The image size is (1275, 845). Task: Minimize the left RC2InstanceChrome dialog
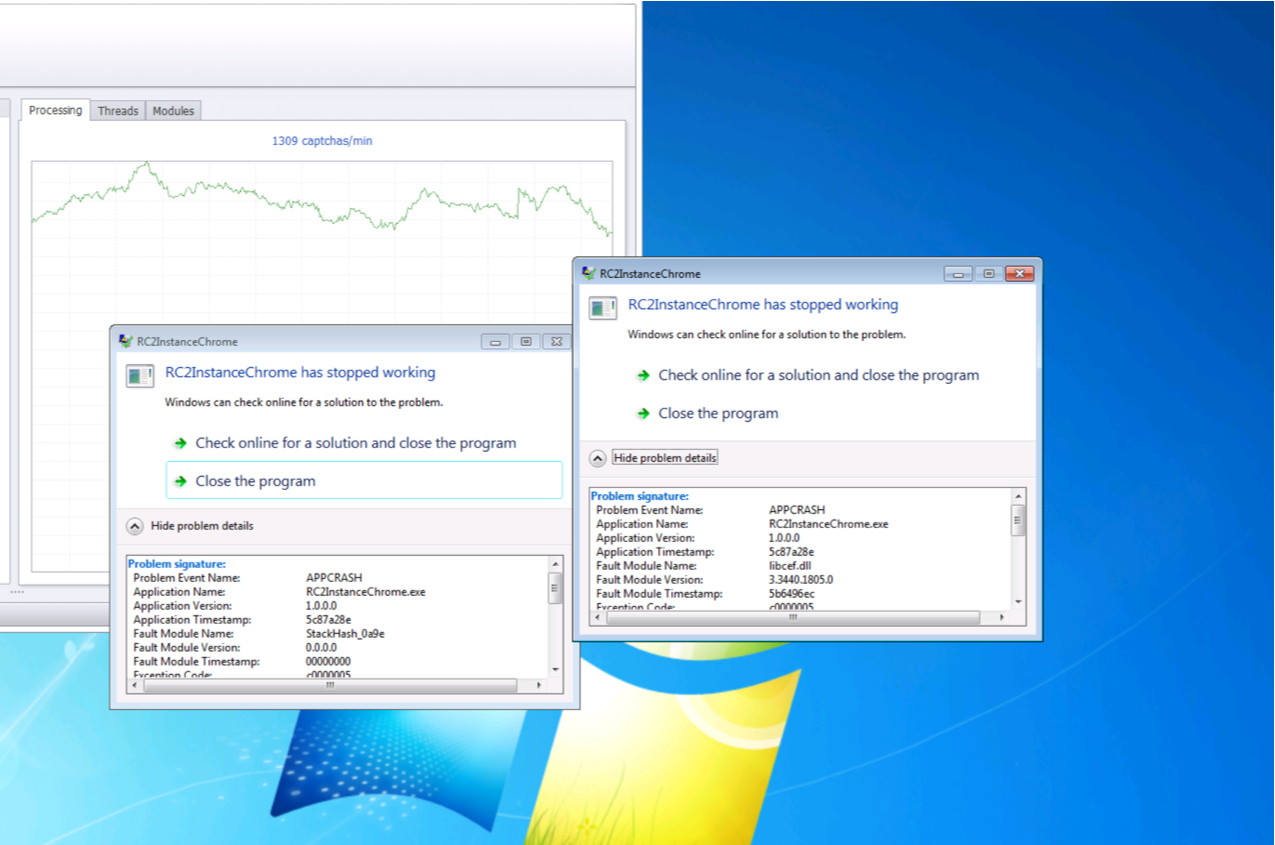495,341
